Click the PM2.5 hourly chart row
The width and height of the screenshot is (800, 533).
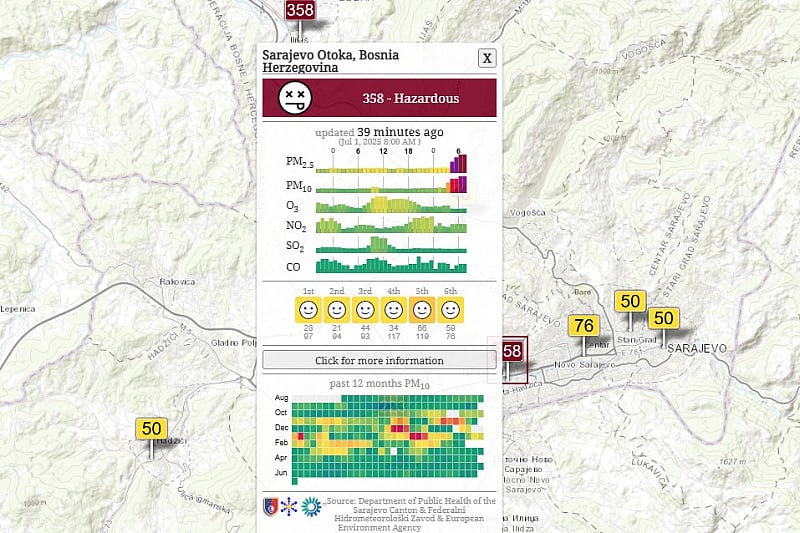coord(392,162)
